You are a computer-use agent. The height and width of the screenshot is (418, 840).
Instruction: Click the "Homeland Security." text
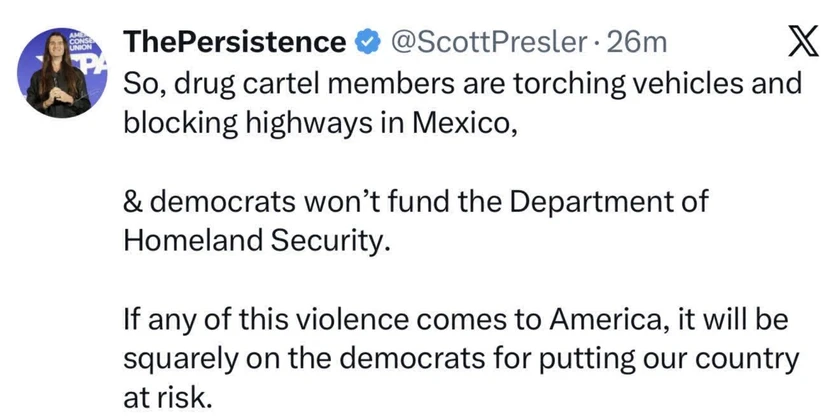[254, 240]
